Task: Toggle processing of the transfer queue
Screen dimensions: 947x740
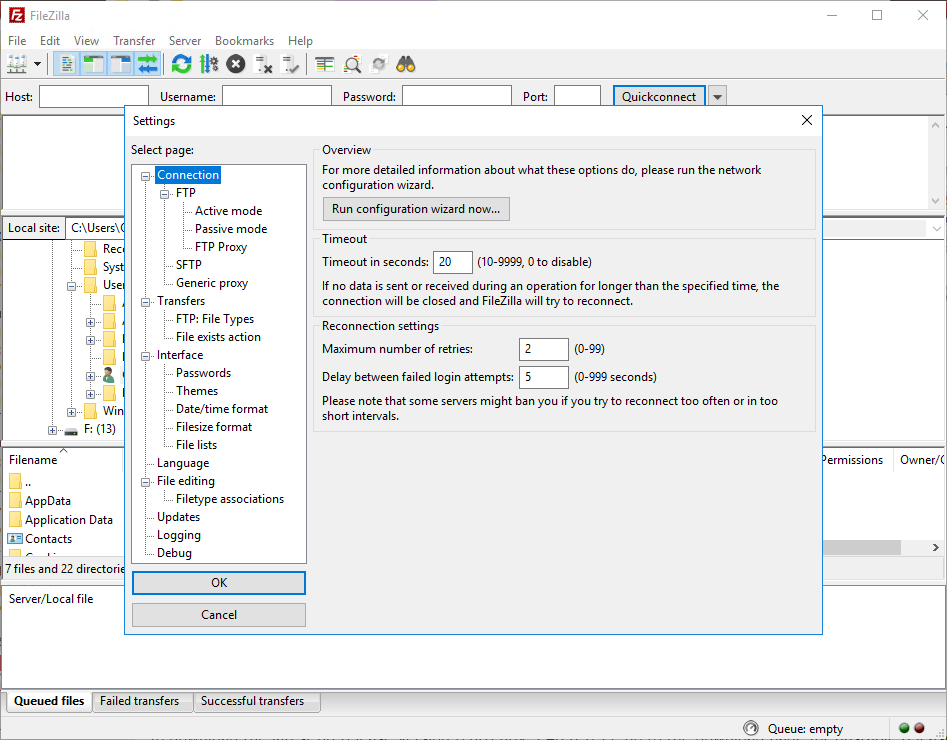Action: (x=209, y=64)
